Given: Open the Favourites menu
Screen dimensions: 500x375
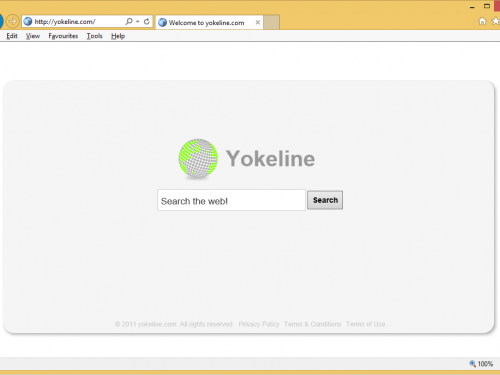Looking at the screenshot, I should tap(63, 36).
